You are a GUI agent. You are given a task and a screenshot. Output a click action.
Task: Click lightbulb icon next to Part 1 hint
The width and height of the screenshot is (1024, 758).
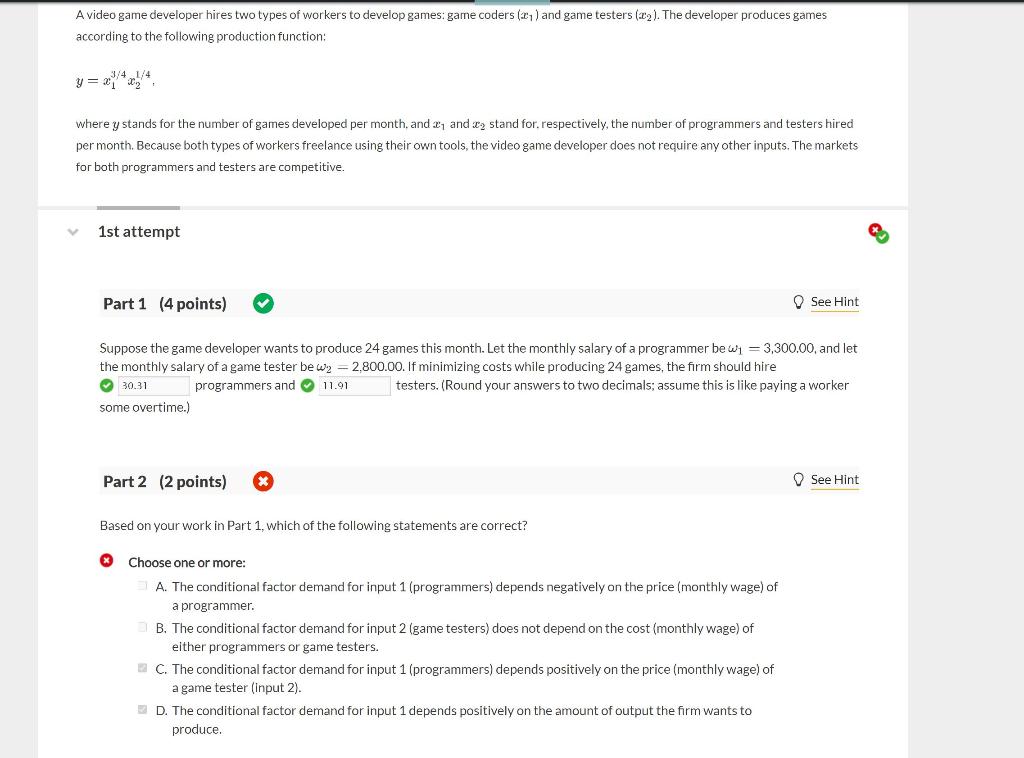pyautogui.click(x=798, y=302)
